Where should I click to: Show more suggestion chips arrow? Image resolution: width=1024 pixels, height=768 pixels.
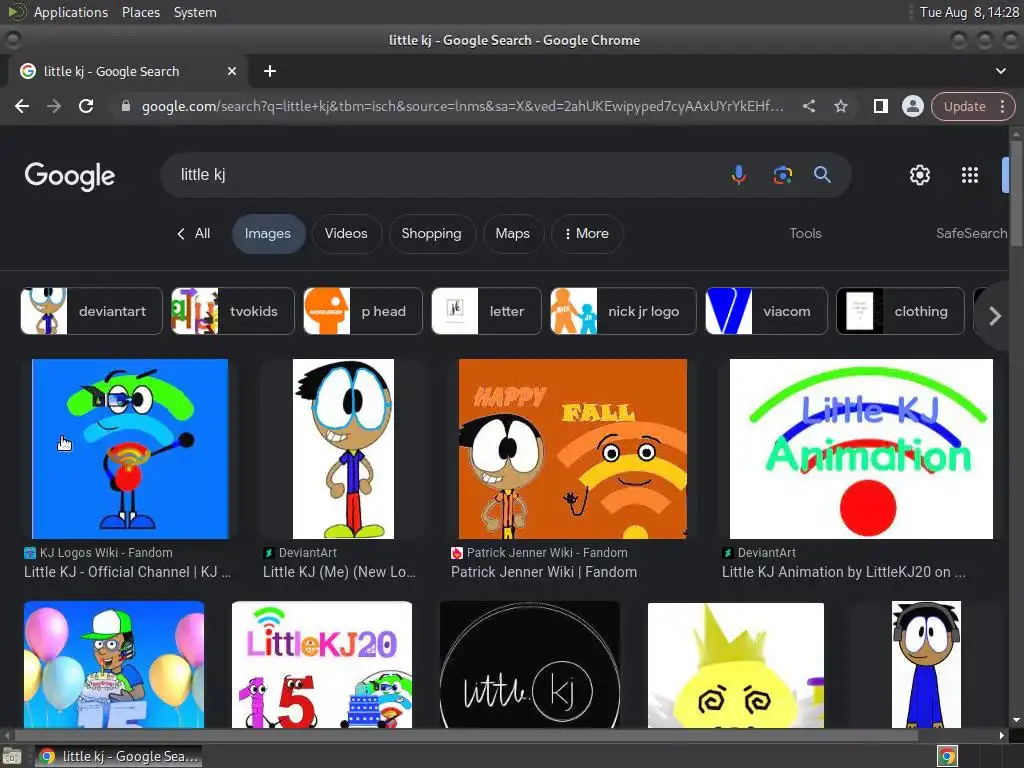point(994,316)
